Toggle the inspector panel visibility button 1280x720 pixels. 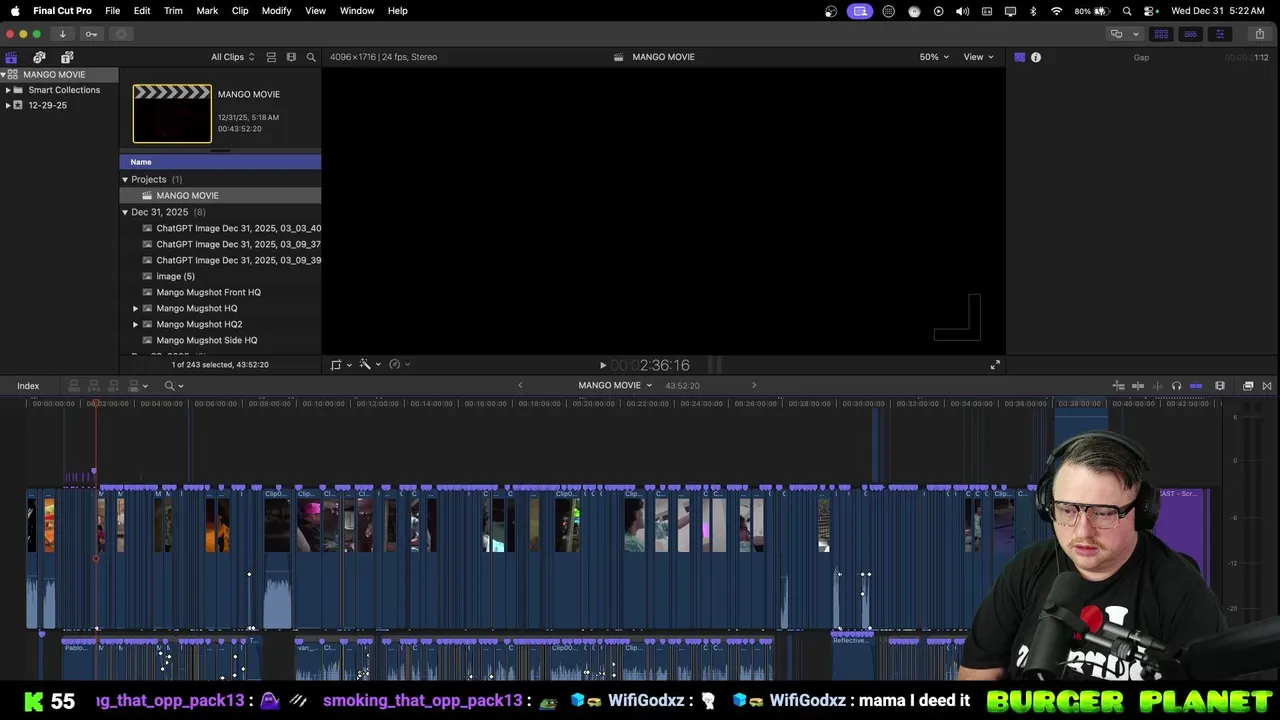pyautogui.click(x=1219, y=34)
